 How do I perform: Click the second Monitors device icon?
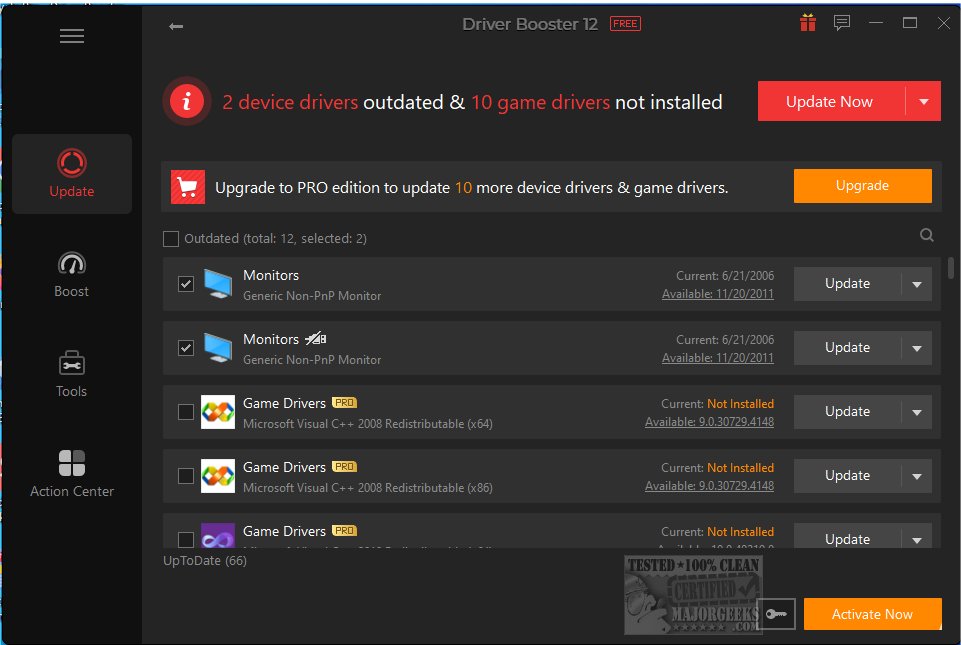218,348
